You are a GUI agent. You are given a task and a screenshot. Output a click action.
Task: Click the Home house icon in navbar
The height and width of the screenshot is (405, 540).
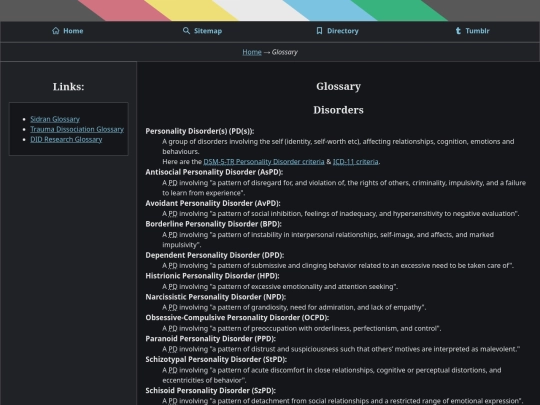coord(56,31)
